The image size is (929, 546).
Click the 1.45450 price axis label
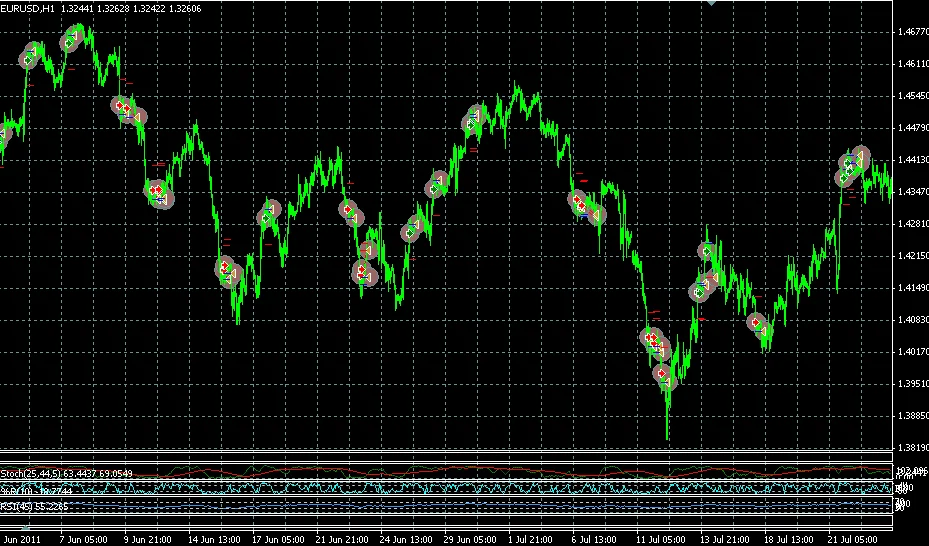[x=913, y=95]
